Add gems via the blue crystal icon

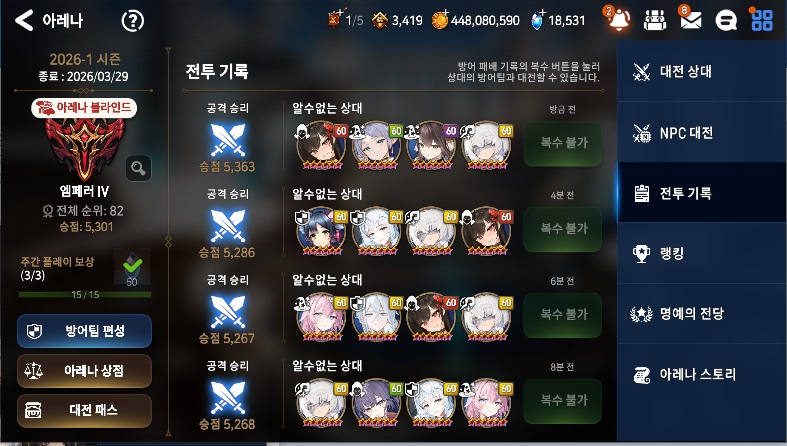538,20
